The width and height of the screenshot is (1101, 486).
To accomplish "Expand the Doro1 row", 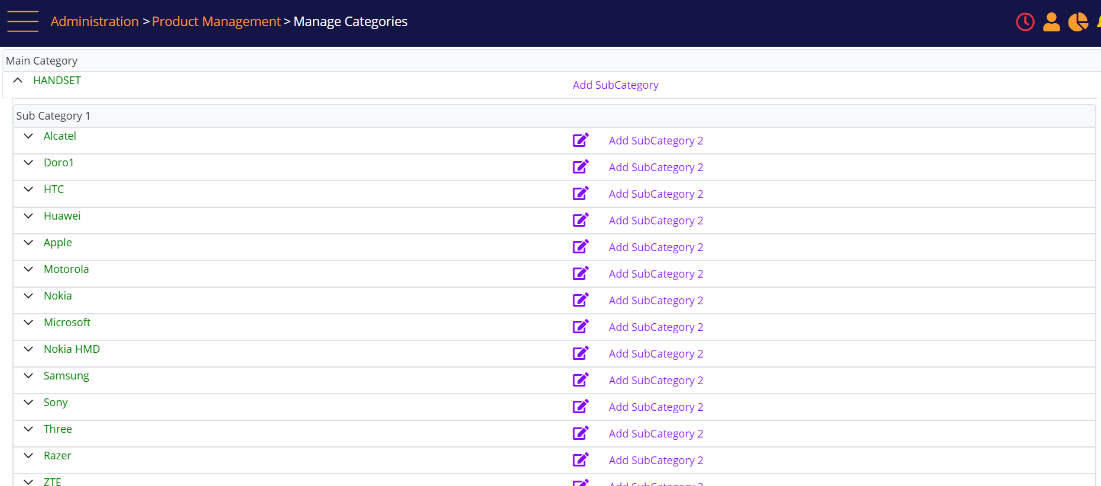I will click(x=28, y=163).
